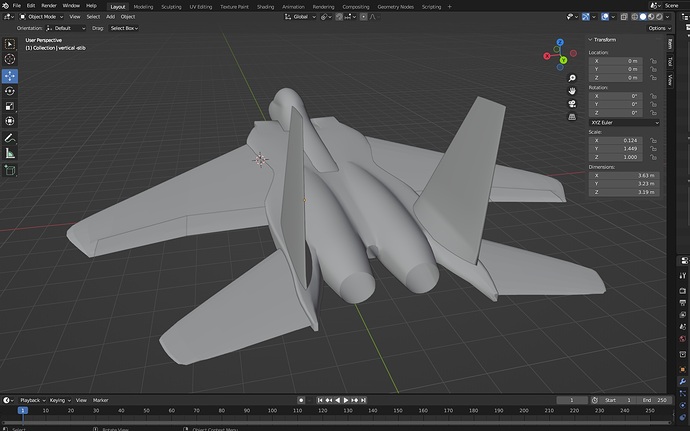Image resolution: width=690 pixels, height=431 pixels.
Task: Open the Object Mode dropdown
Action: (41, 17)
